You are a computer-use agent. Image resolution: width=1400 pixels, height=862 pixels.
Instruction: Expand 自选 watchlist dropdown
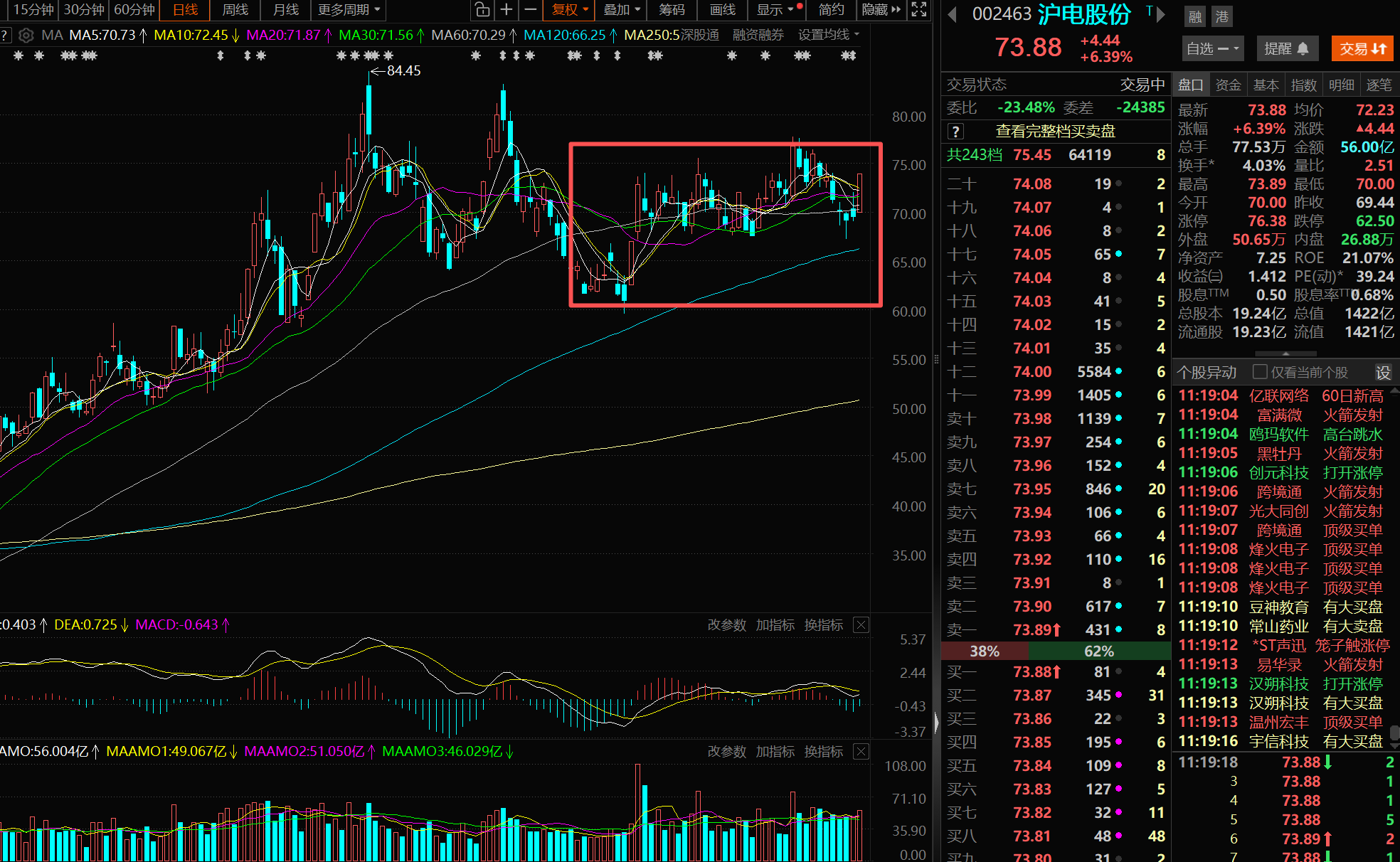(x=1212, y=48)
